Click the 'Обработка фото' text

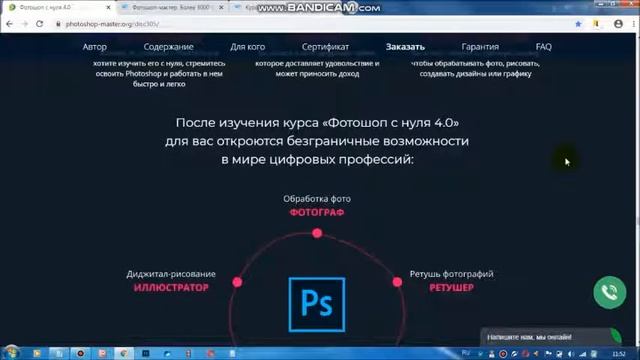(317, 199)
